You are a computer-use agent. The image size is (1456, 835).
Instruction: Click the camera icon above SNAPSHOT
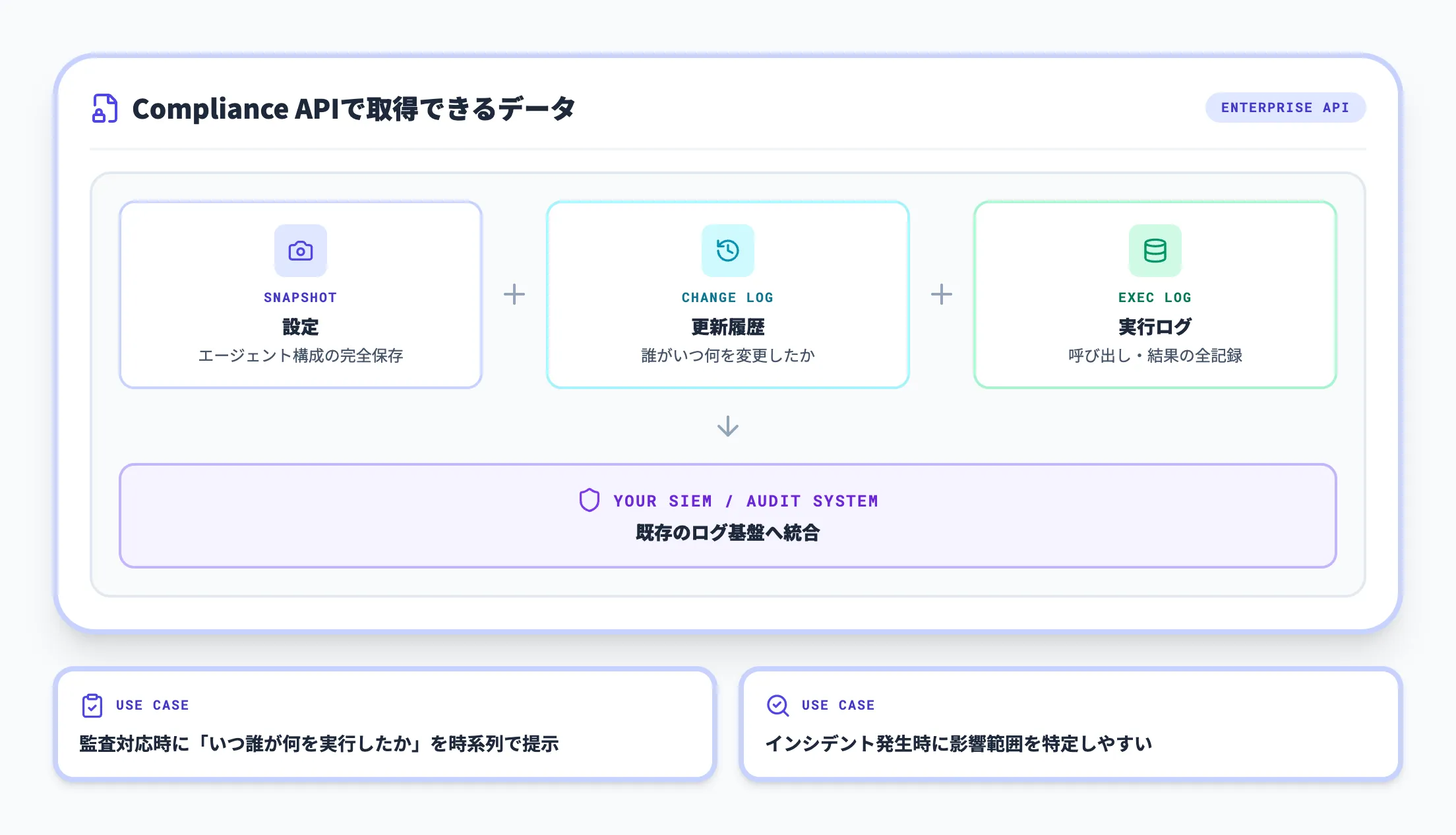pos(301,251)
